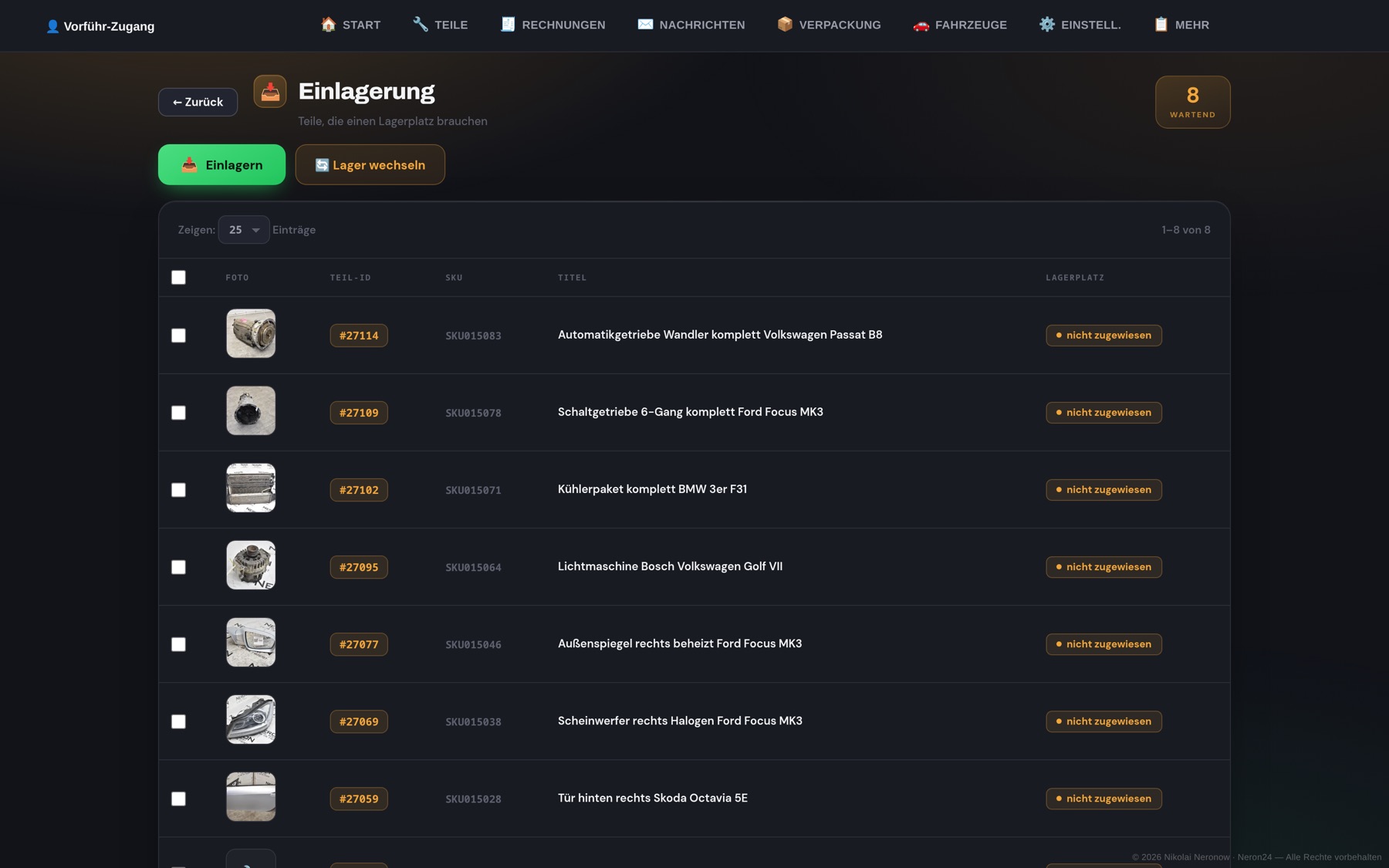Open part ID badge #27114
1389x868 pixels.
tap(359, 336)
